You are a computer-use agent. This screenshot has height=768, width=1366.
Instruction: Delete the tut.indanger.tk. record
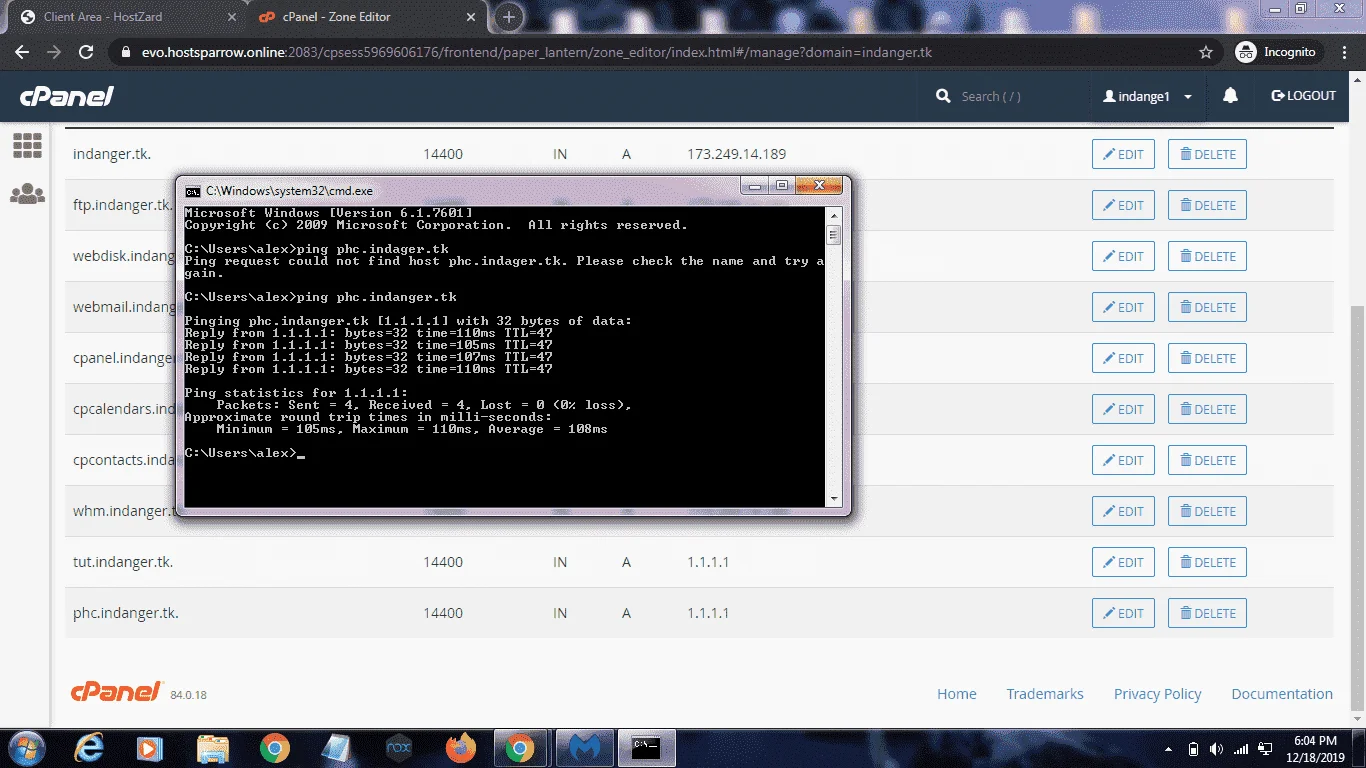1207,562
